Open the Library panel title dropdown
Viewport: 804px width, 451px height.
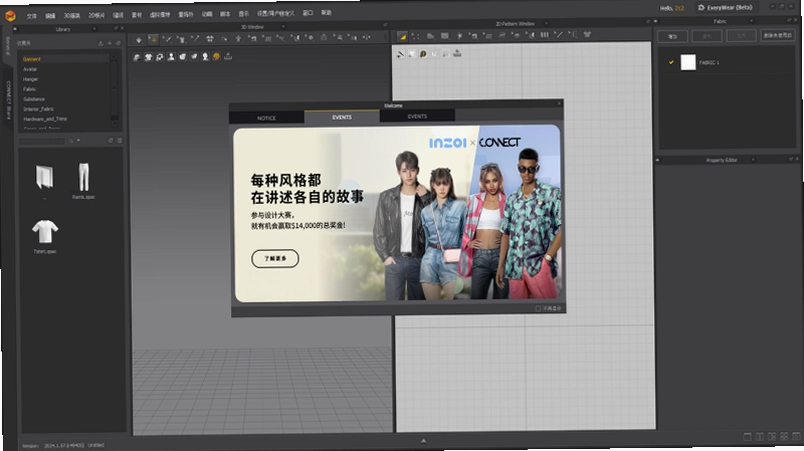[94, 29]
